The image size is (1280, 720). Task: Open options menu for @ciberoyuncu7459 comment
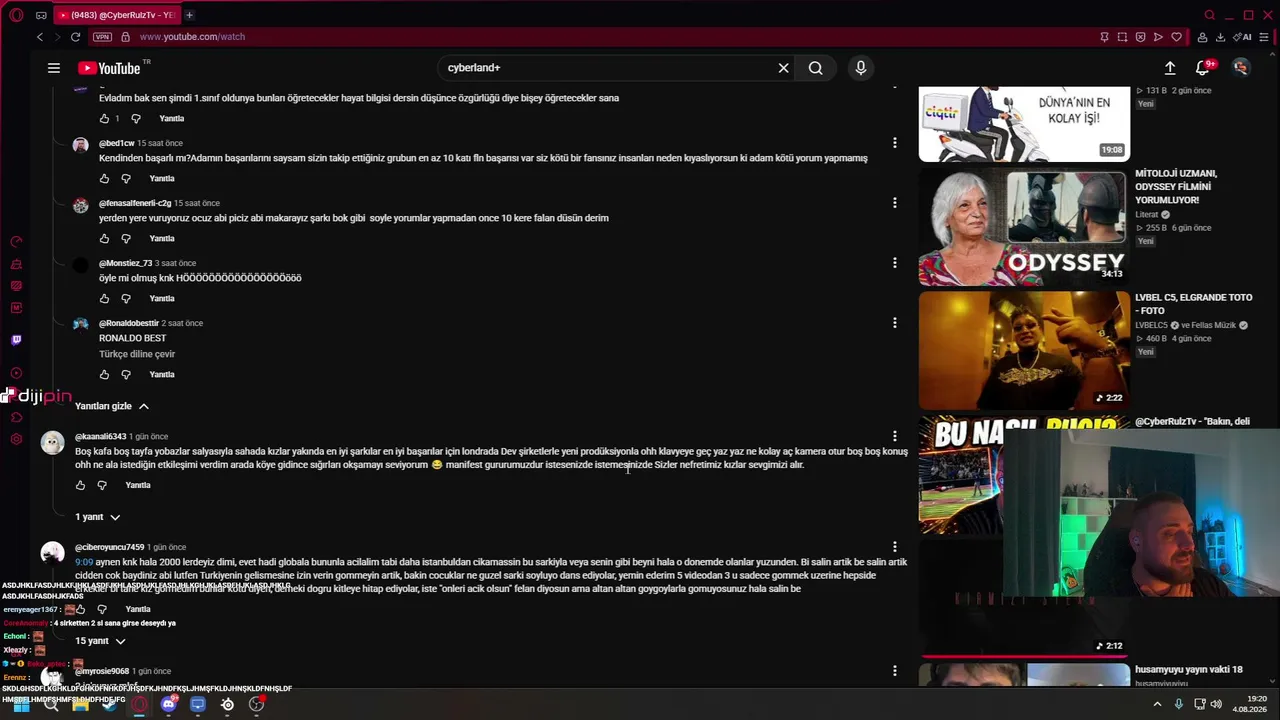895,547
